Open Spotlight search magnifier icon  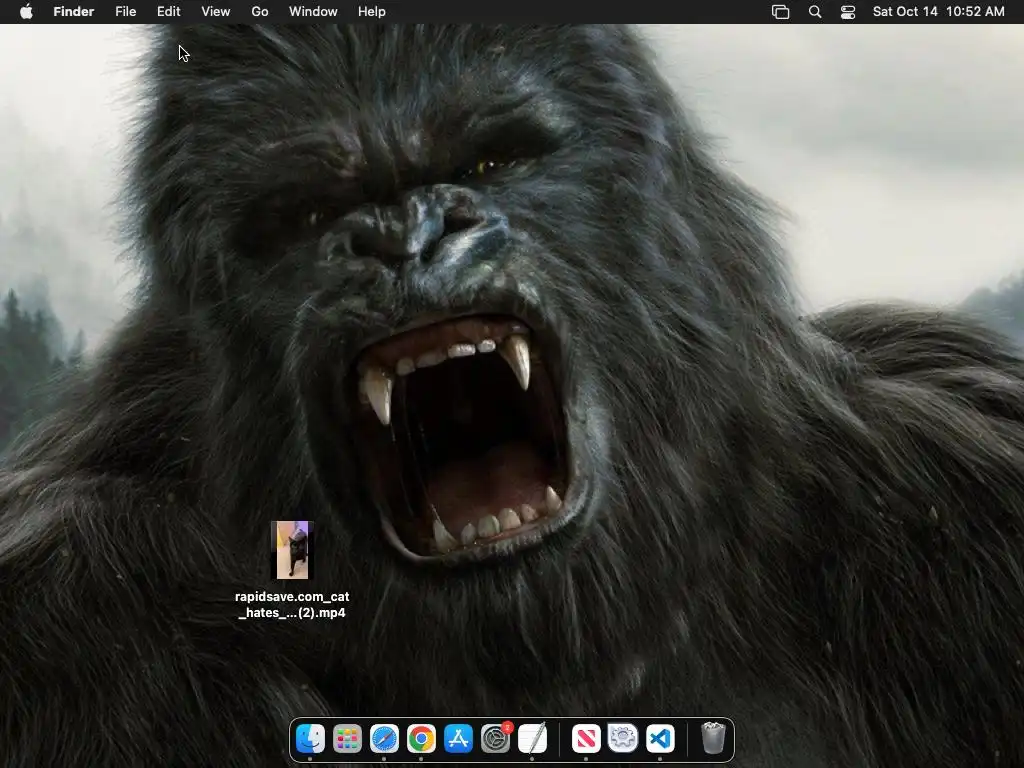[x=815, y=12]
